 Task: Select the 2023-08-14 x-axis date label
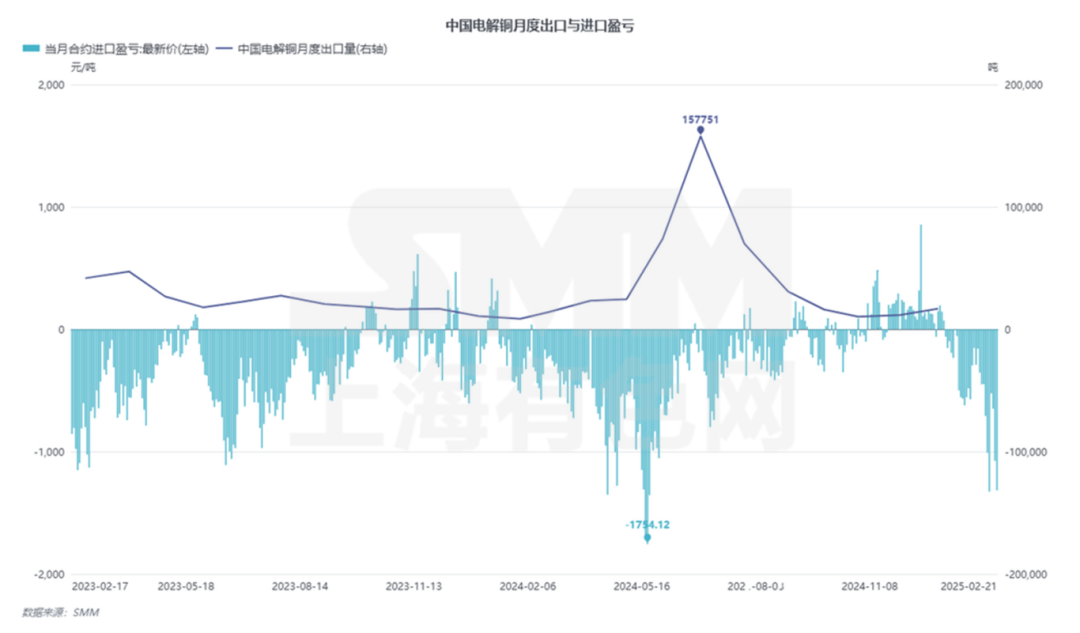(x=300, y=586)
